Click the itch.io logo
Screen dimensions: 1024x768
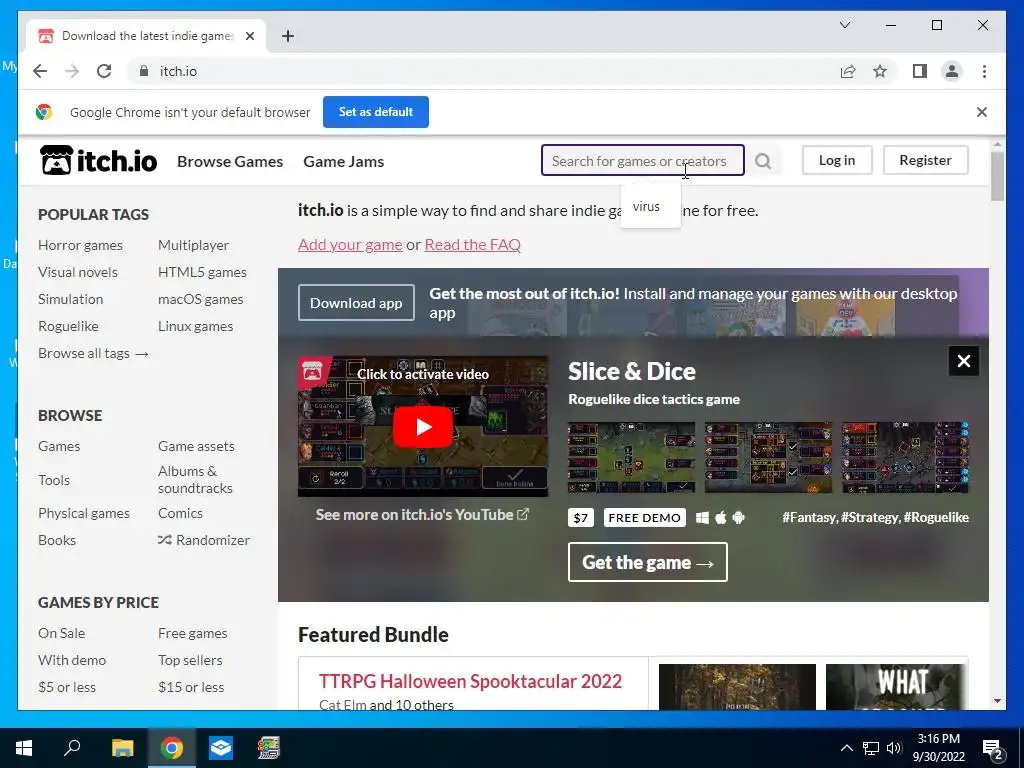click(99, 161)
